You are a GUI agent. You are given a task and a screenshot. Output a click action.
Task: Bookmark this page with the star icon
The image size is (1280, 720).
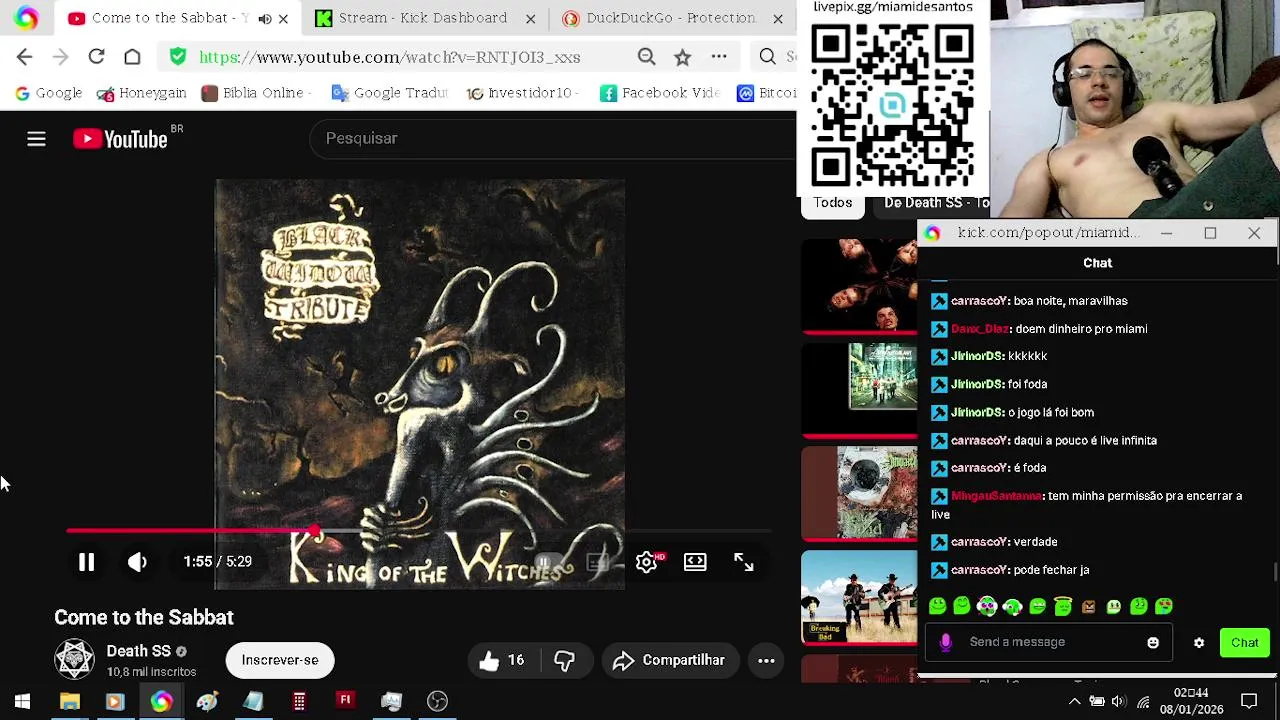pyautogui.click(x=682, y=57)
